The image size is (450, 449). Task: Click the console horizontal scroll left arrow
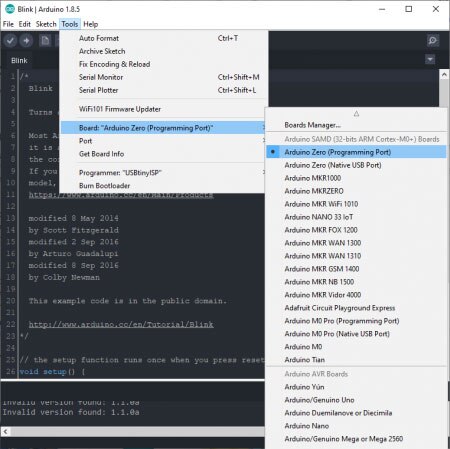click(5, 432)
